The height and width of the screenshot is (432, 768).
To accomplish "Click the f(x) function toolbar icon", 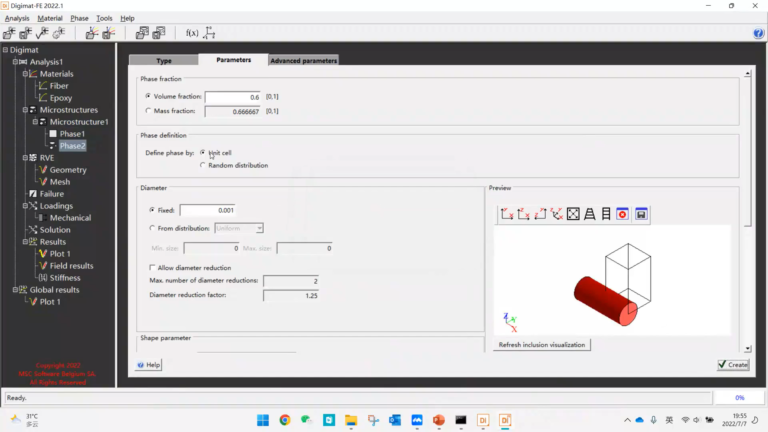I will point(192,33).
